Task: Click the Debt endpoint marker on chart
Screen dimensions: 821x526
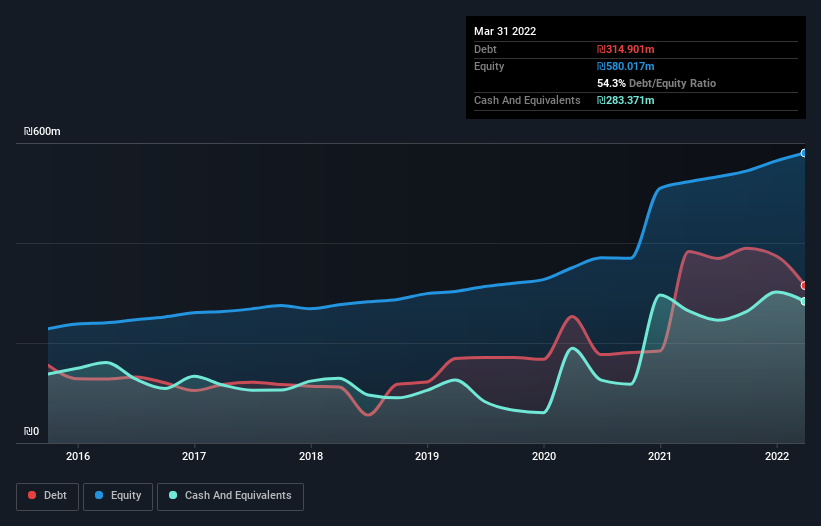Action: click(804, 286)
